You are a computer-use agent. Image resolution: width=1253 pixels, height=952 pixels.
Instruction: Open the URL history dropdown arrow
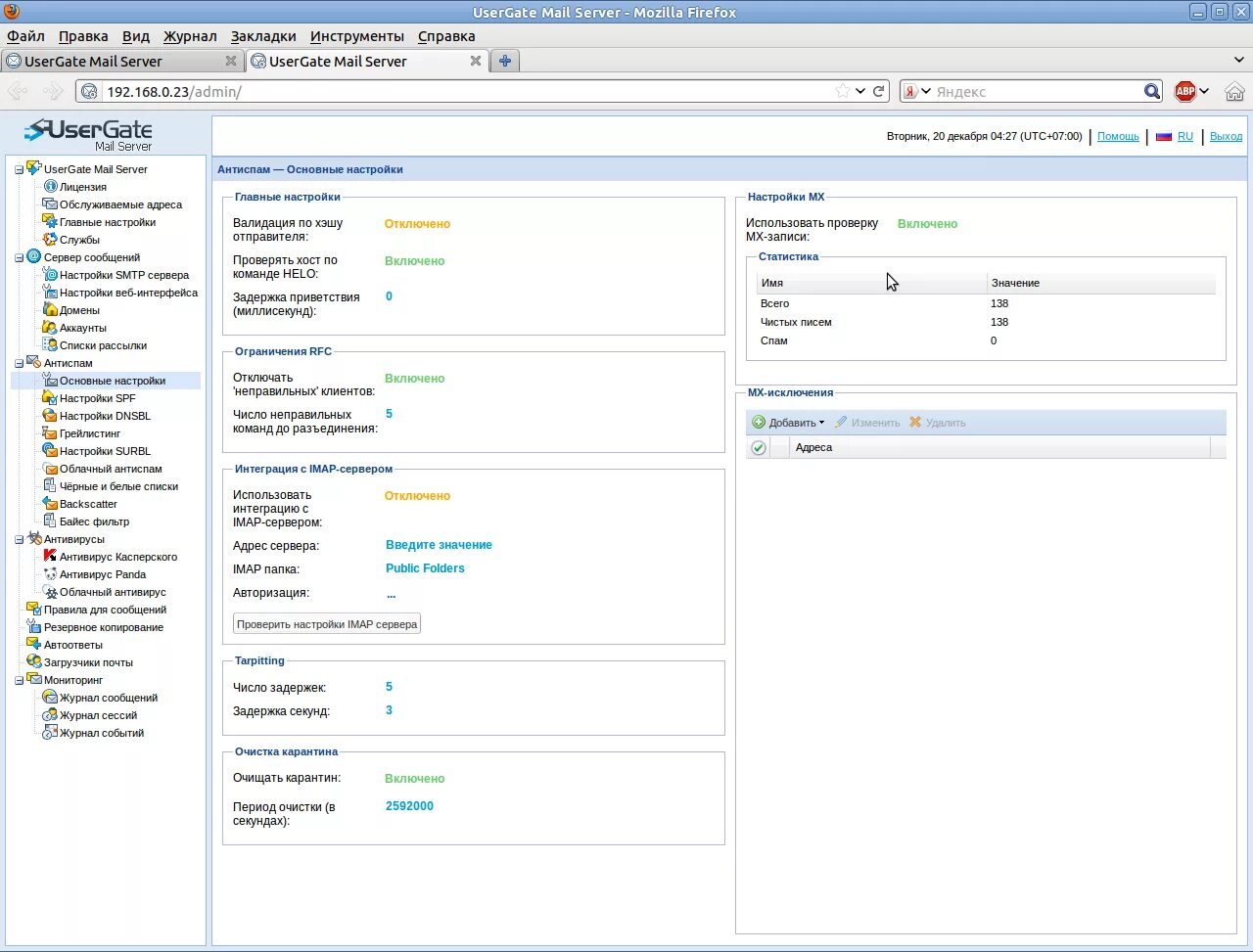click(x=860, y=91)
